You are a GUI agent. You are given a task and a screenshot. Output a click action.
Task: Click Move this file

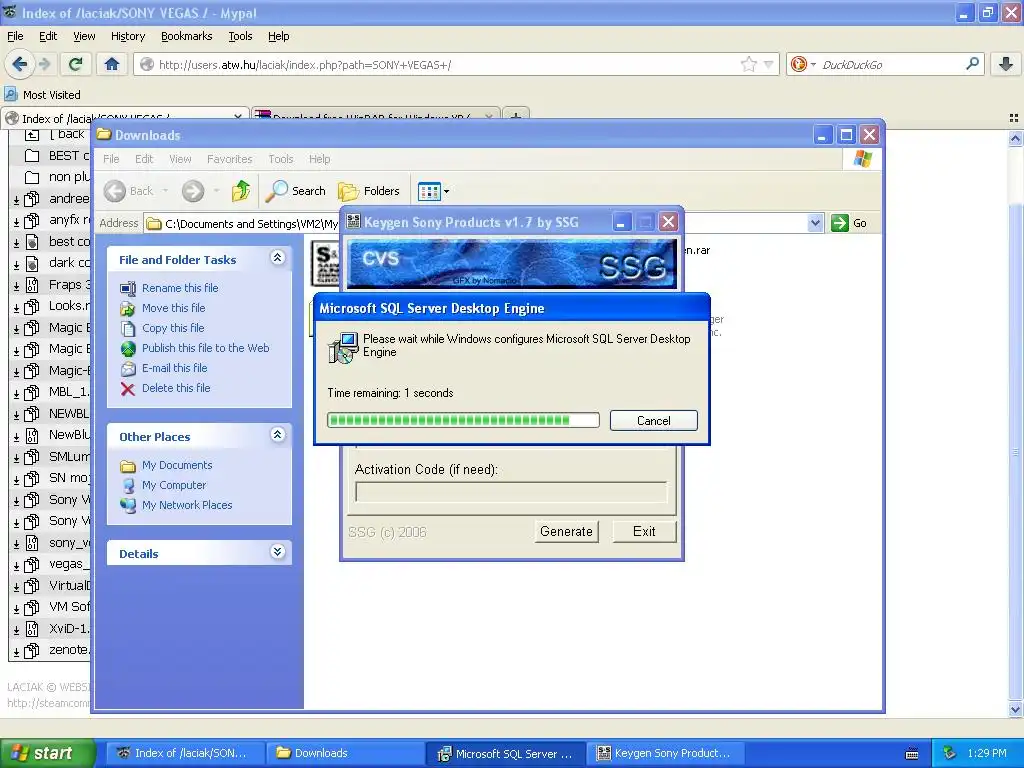click(174, 308)
